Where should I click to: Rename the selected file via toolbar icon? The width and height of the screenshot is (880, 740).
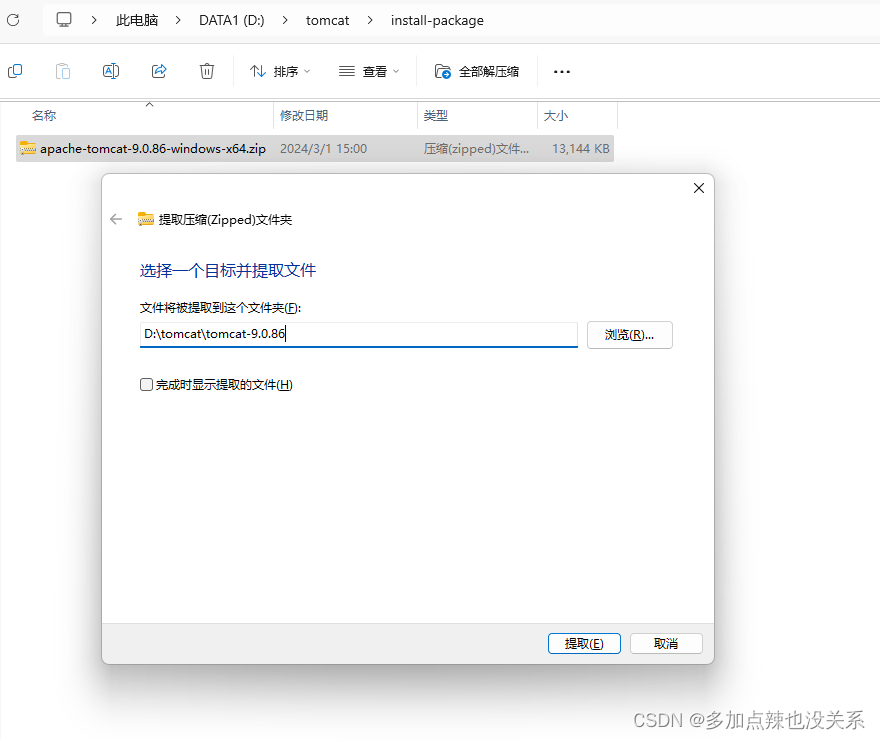coord(111,71)
